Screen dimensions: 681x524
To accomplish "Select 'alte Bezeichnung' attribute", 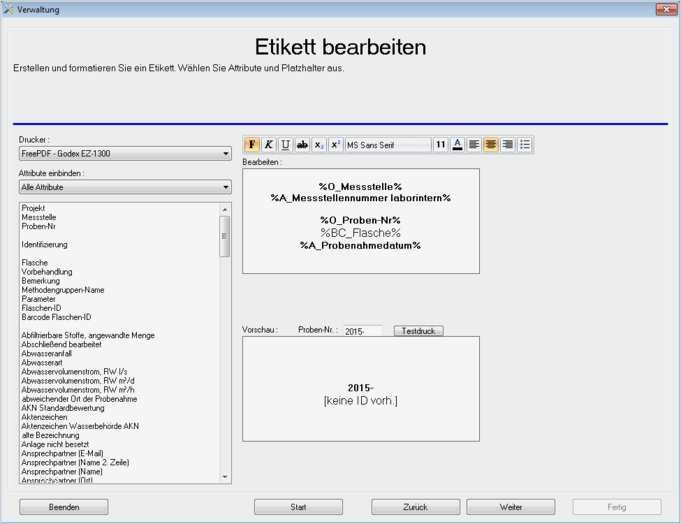I will 50,435.
